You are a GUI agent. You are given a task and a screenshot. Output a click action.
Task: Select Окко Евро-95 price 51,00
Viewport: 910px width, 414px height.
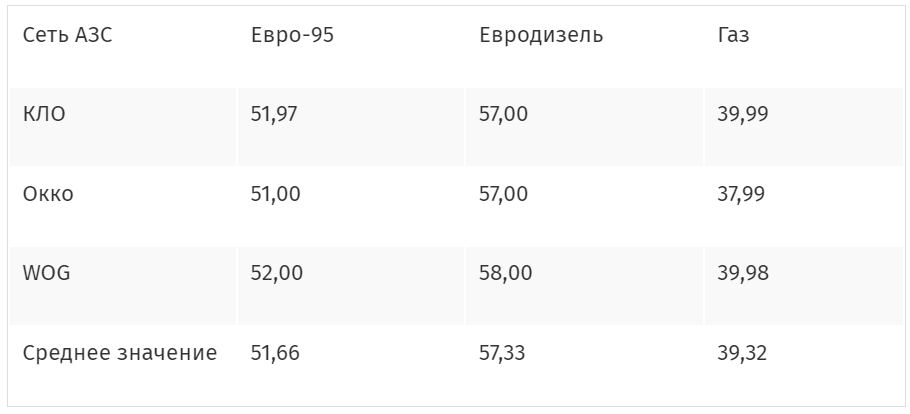click(275, 194)
